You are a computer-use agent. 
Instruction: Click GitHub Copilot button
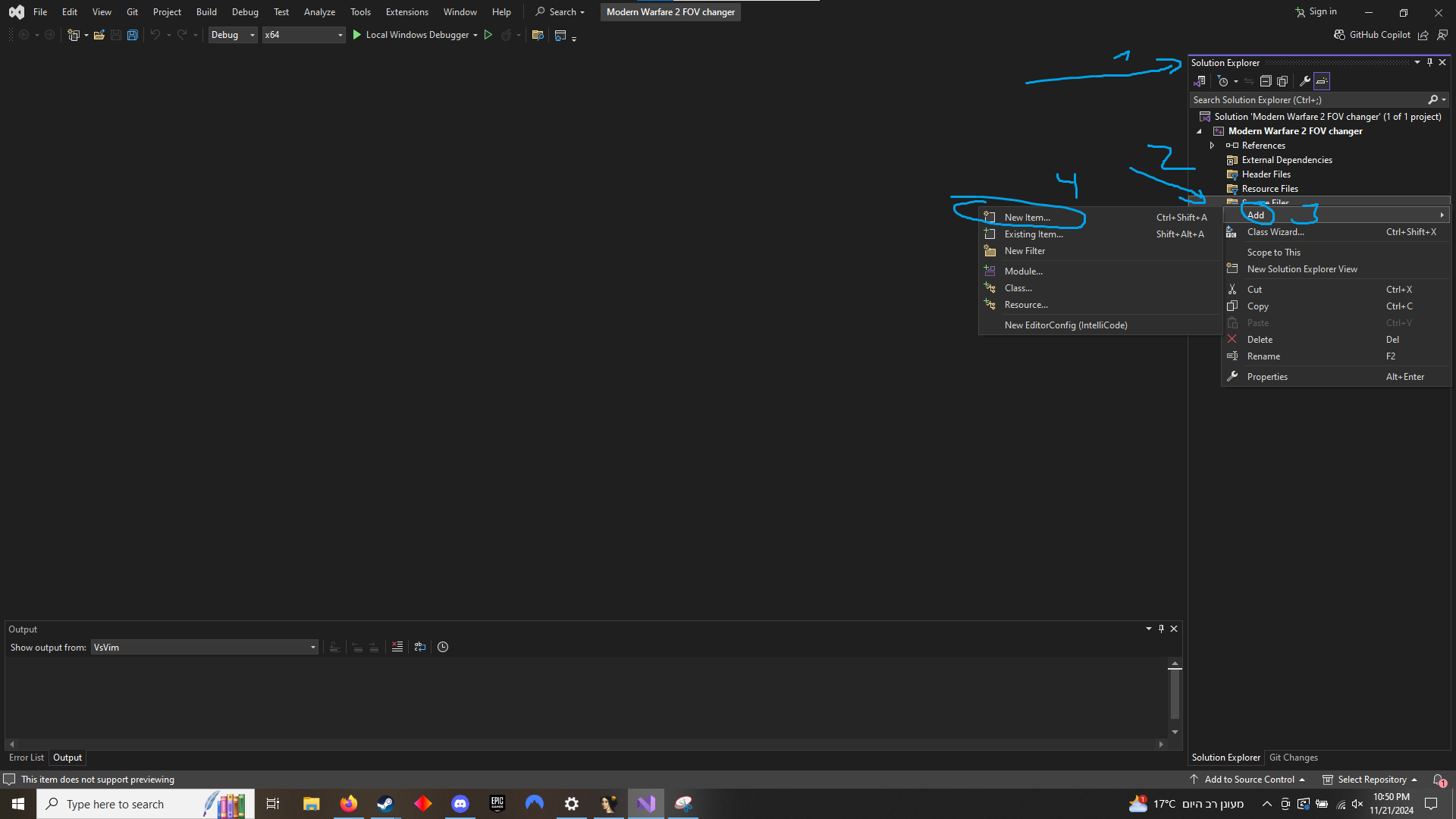click(x=1372, y=35)
